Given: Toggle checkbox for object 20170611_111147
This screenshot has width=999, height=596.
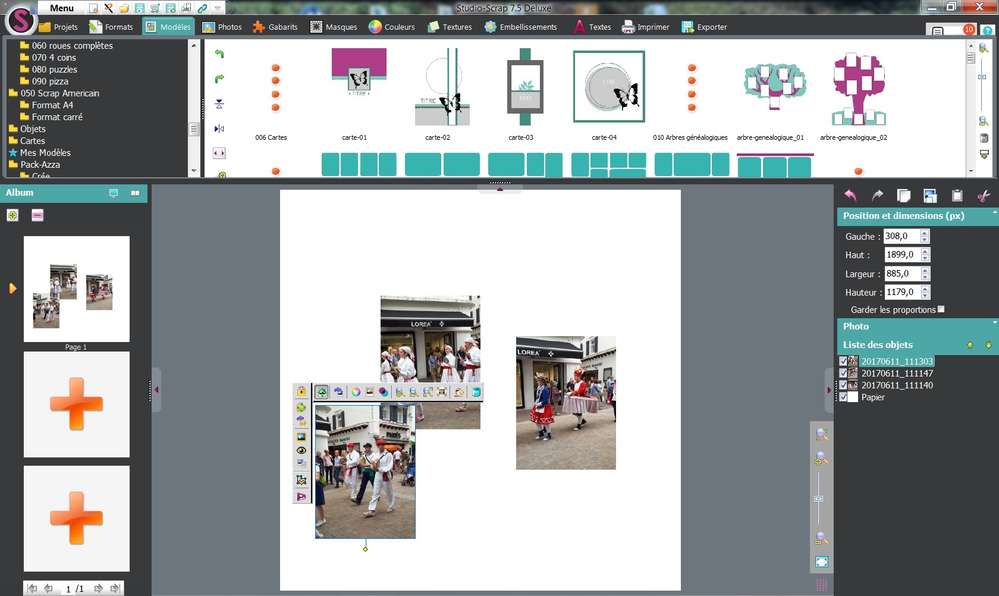Looking at the screenshot, I should point(844,373).
